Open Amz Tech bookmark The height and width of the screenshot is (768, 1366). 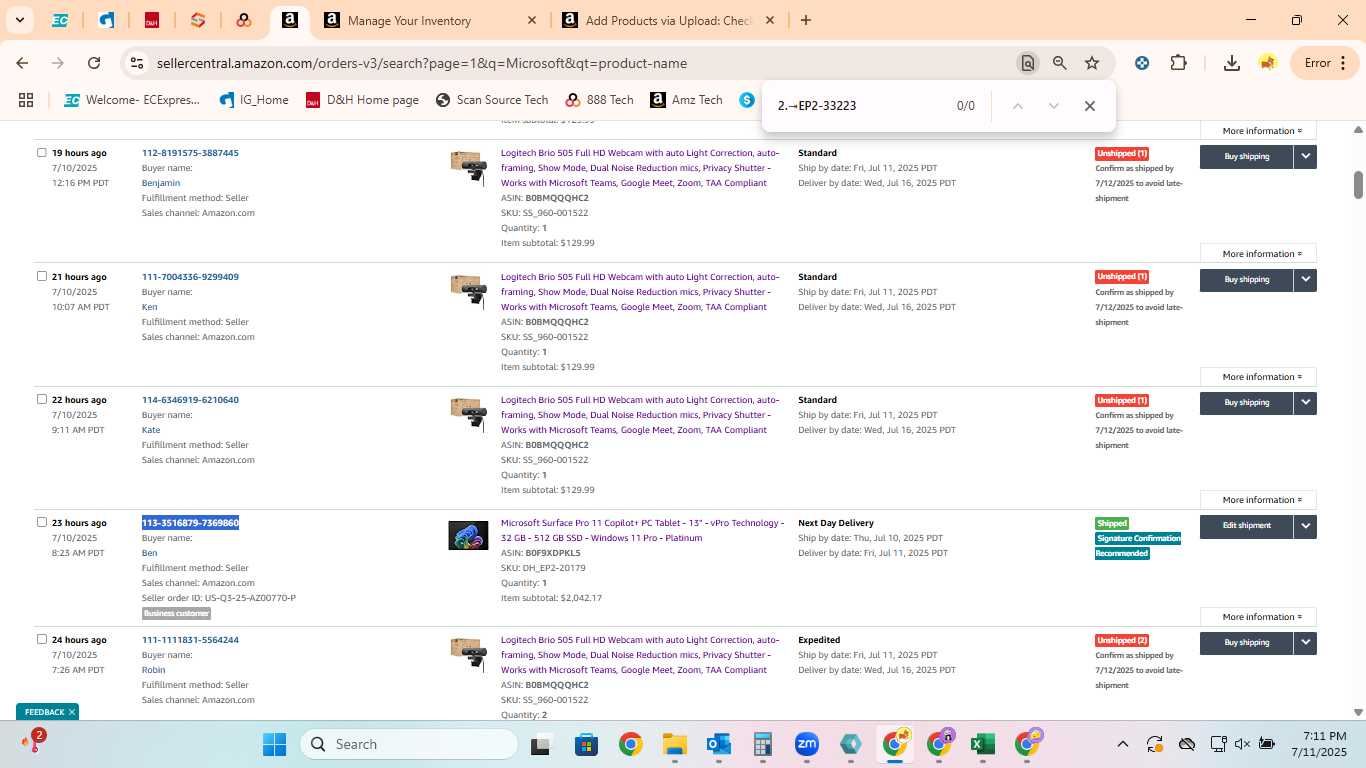tap(686, 100)
